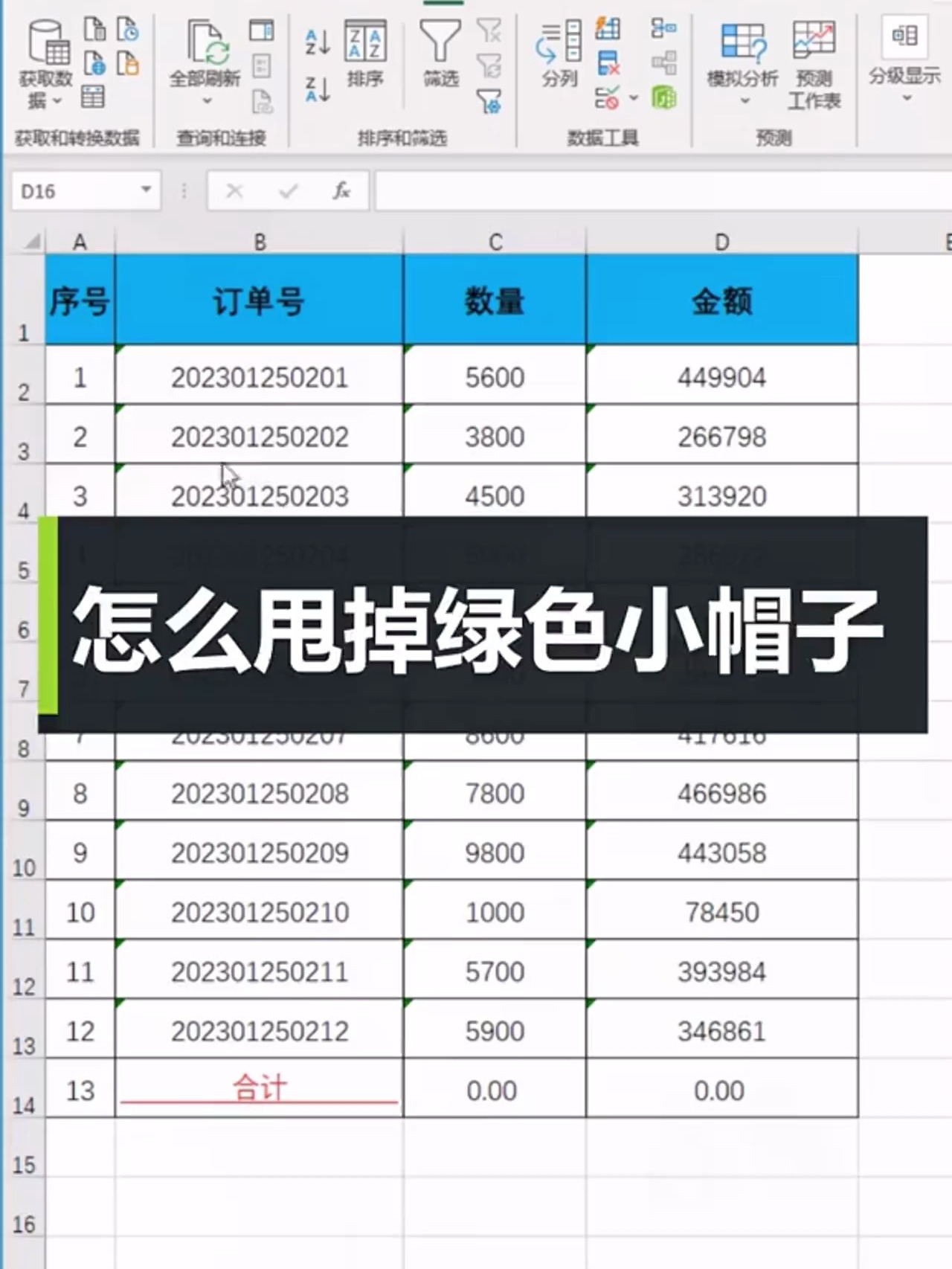Image resolution: width=952 pixels, height=1269 pixels.
Task: Toggle the 筛选 (Filter) funnel
Action: (x=440, y=40)
